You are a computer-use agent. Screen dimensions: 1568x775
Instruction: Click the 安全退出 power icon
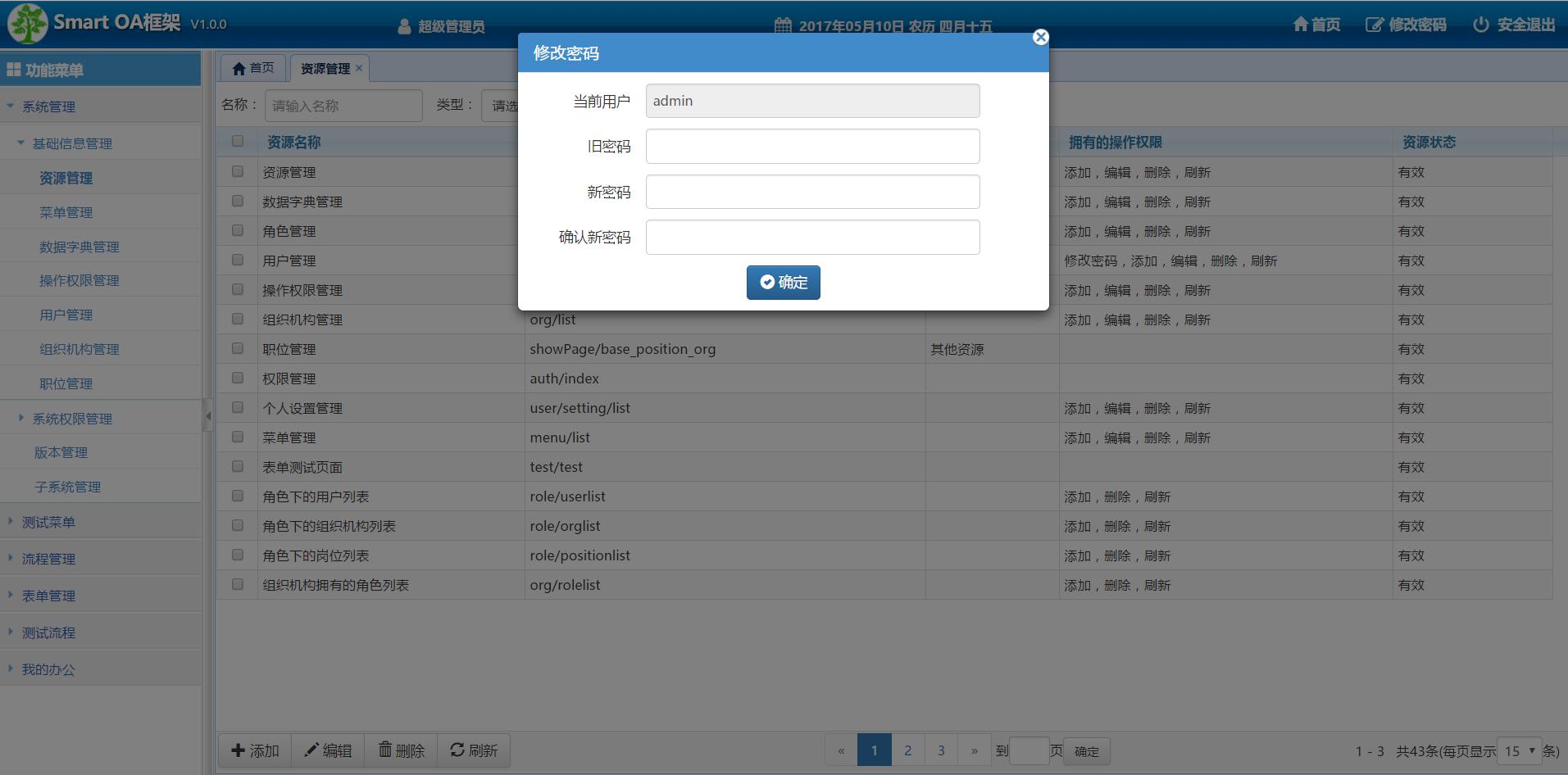click(1480, 25)
